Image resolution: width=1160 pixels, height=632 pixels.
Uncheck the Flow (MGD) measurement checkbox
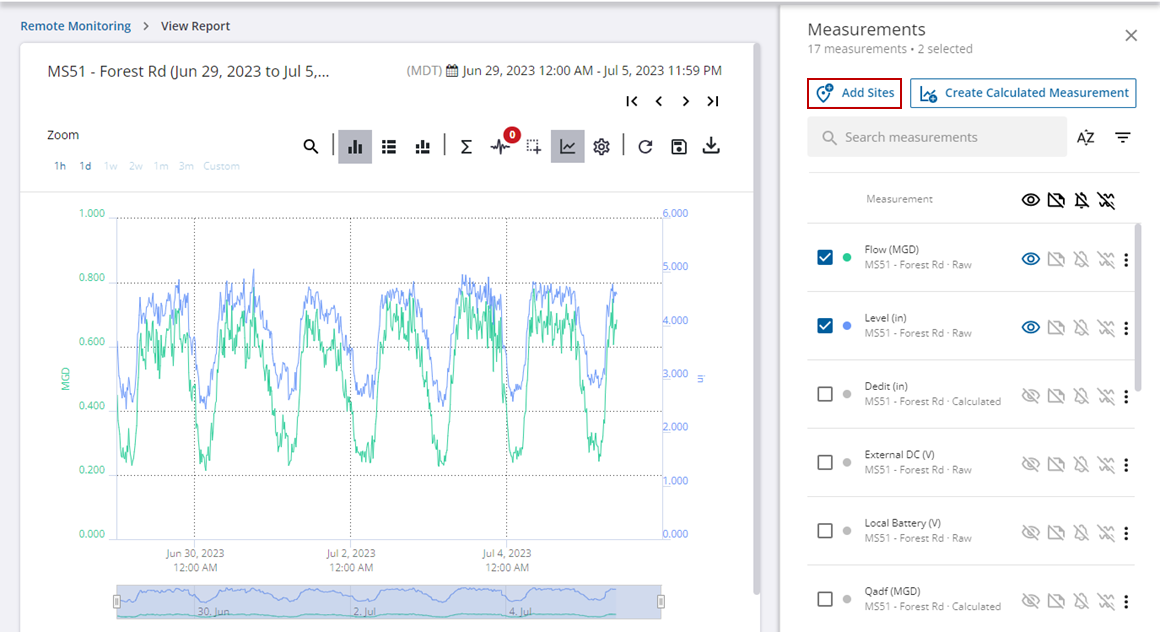[825, 258]
